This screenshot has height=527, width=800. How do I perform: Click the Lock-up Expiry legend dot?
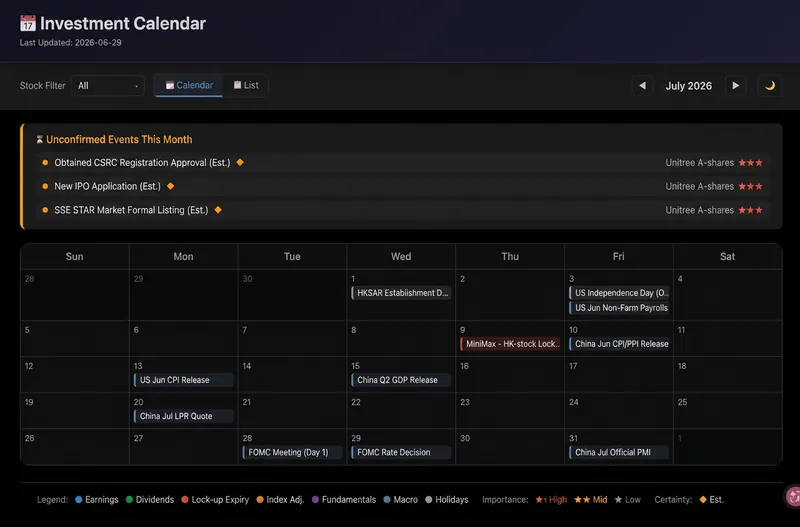click(185, 500)
